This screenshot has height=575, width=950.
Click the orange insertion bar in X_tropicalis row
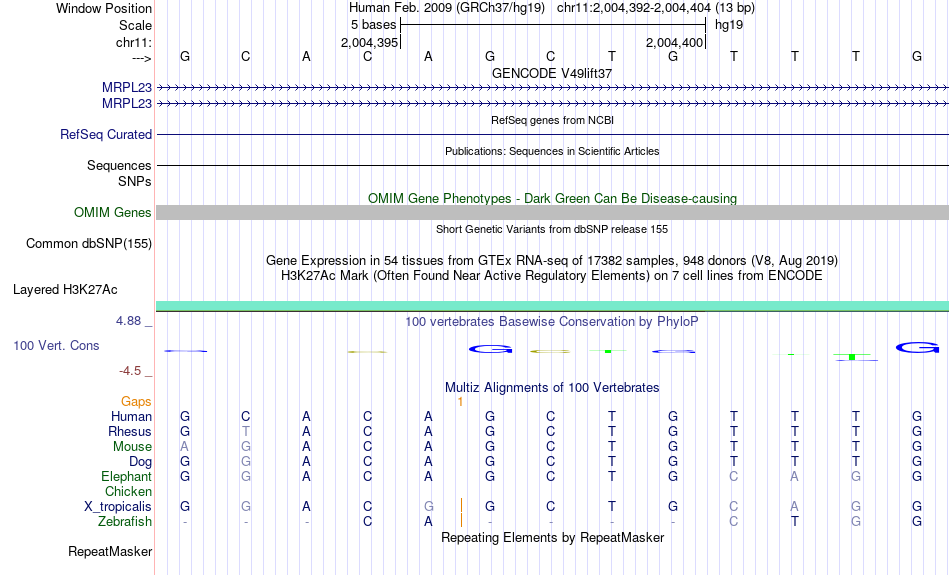(462, 505)
